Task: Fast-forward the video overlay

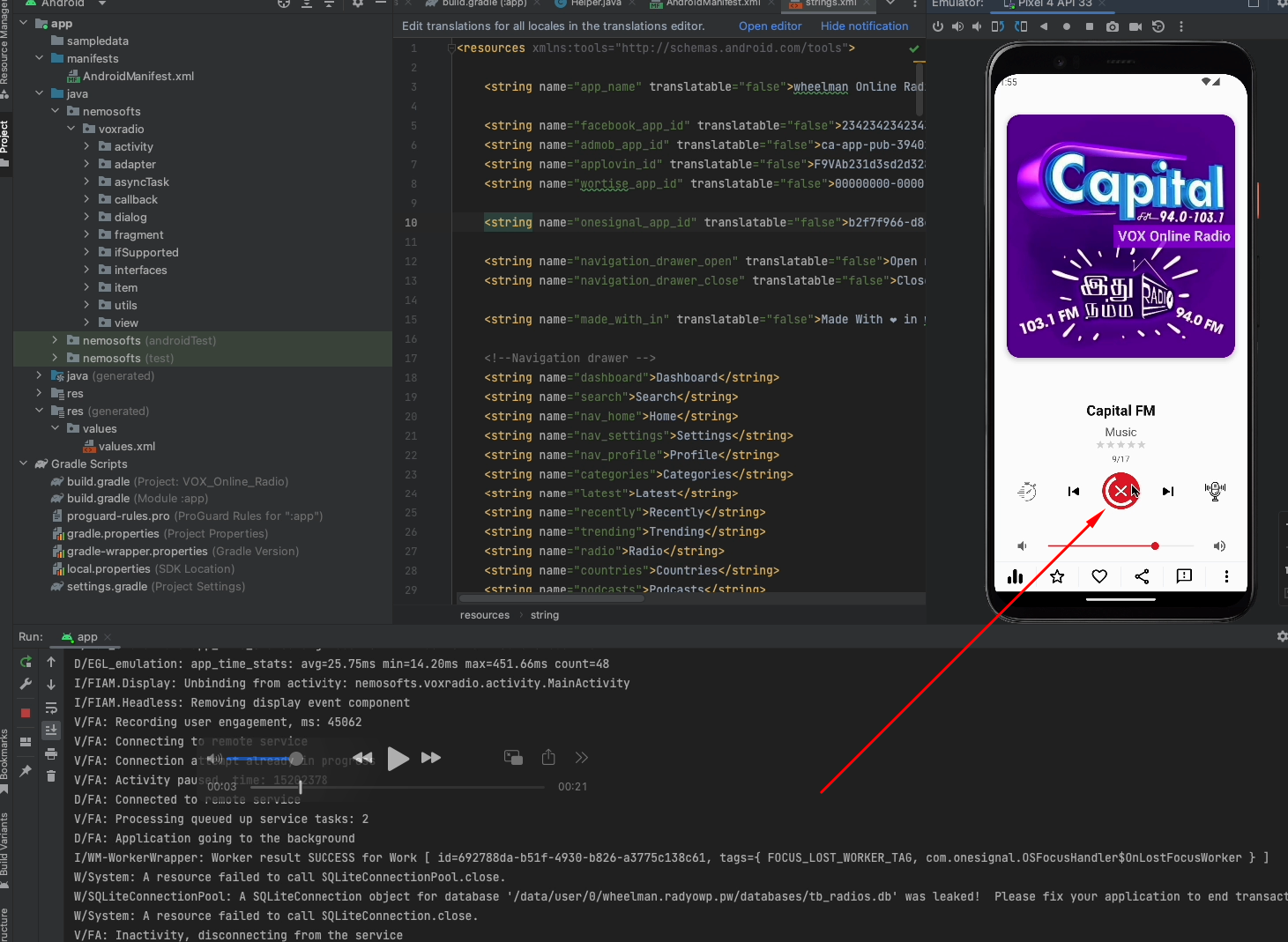Action: pyautogui.click(x=431, y=758)
